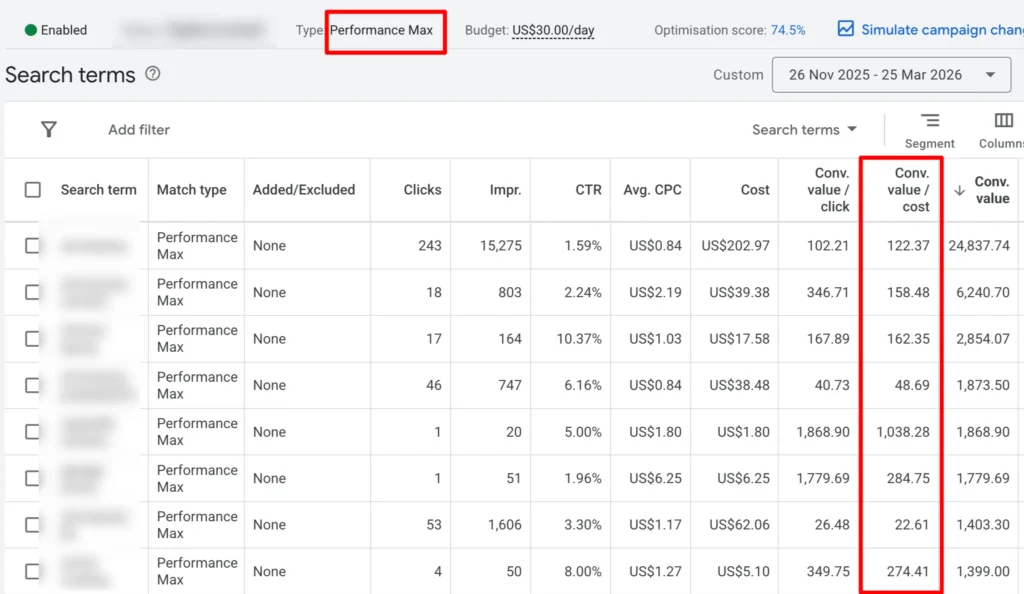Sort by Impr. column header
The image size is (1024, 594).
click(505, 190)
